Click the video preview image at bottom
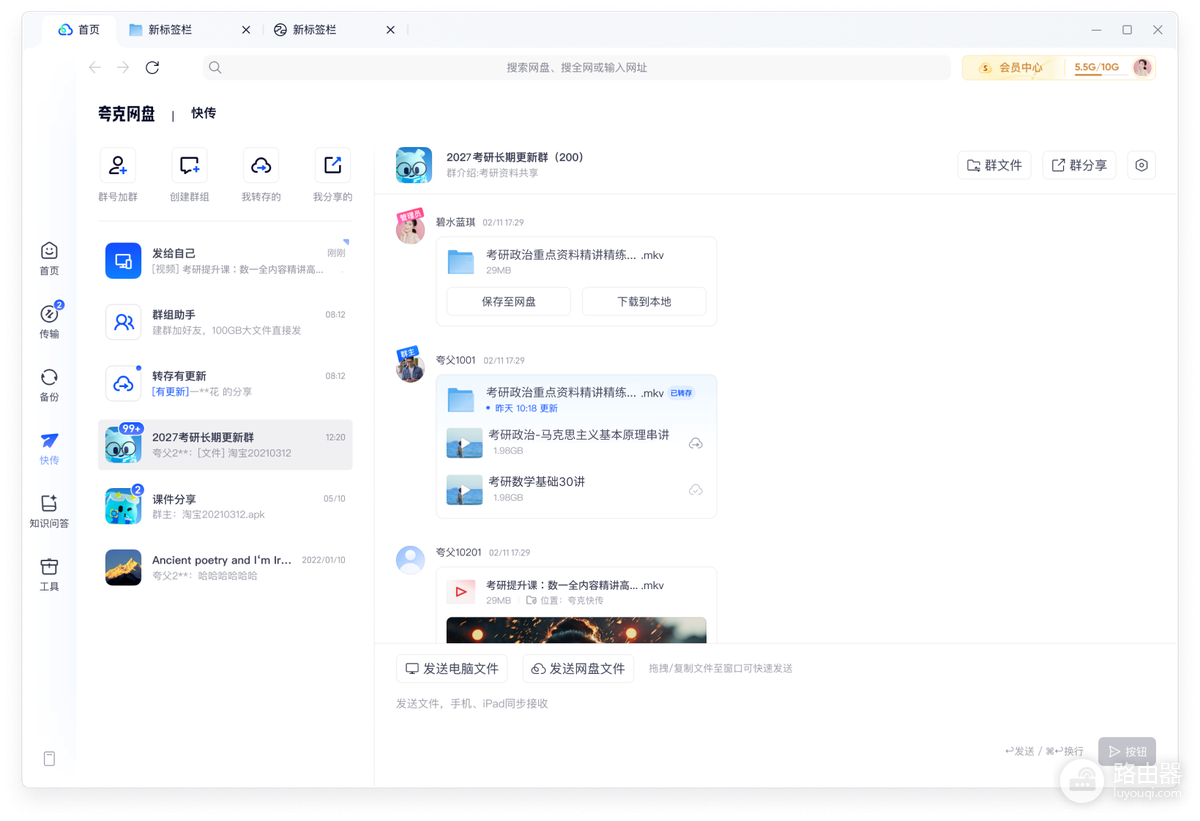The height and width of the screenshot is (821, 1200). coord(576,629)
